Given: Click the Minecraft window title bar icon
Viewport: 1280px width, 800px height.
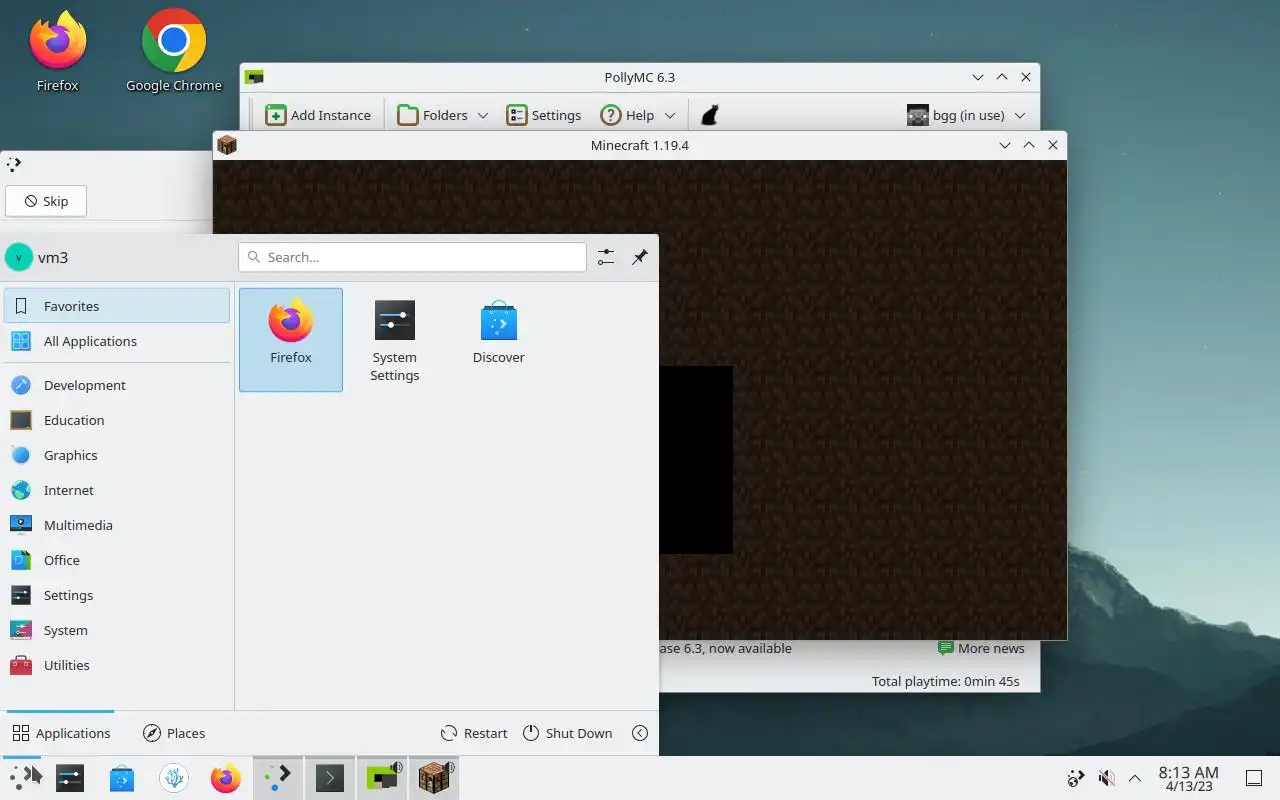Looking at the screenshot, I should tap(227, 145).
